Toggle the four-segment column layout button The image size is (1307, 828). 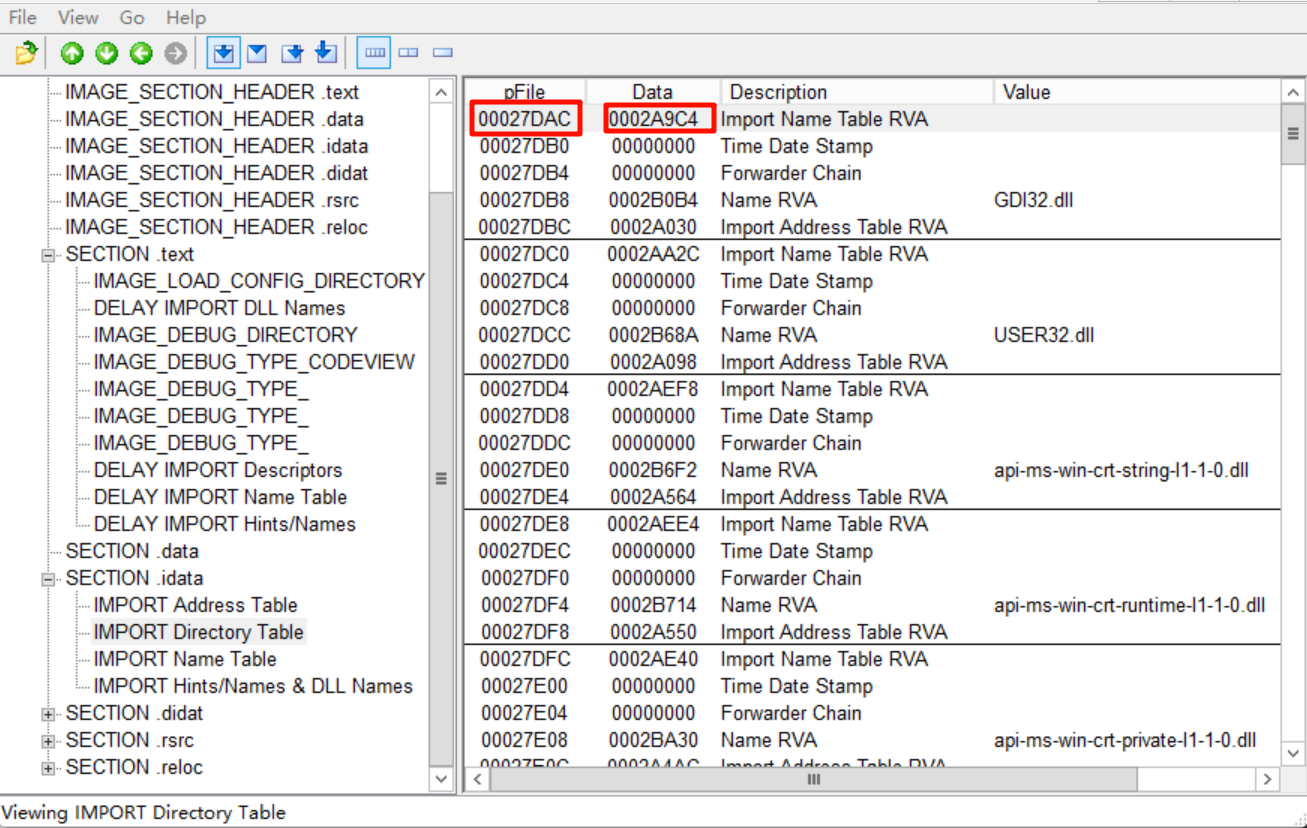pyautogui.click(x=375, y=53)
